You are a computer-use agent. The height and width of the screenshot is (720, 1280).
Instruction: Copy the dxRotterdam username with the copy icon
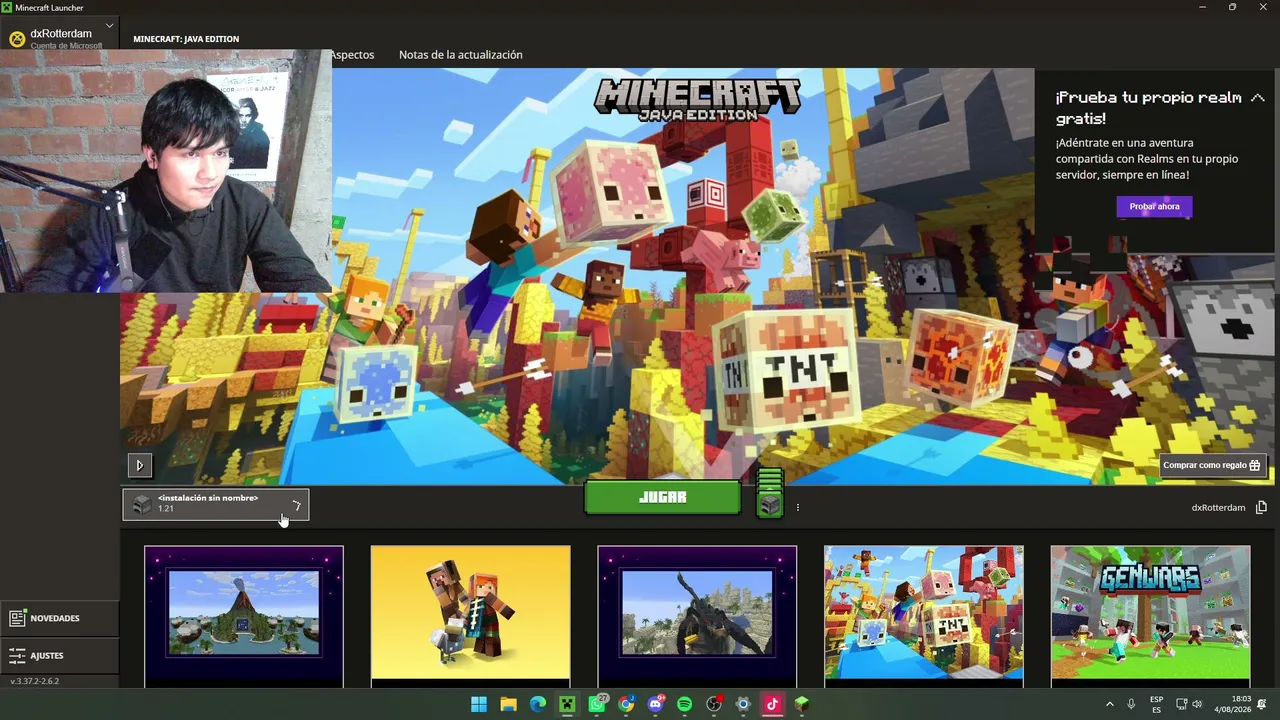1261,507
